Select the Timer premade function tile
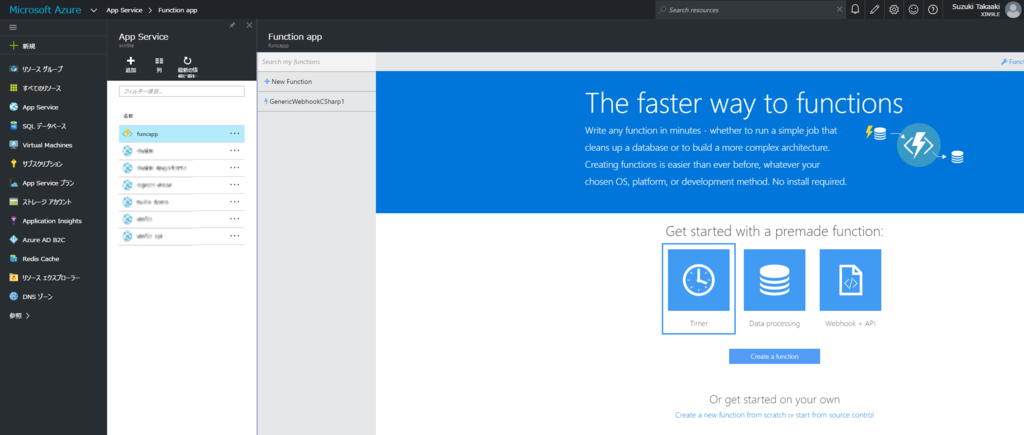 click(698, 288)
